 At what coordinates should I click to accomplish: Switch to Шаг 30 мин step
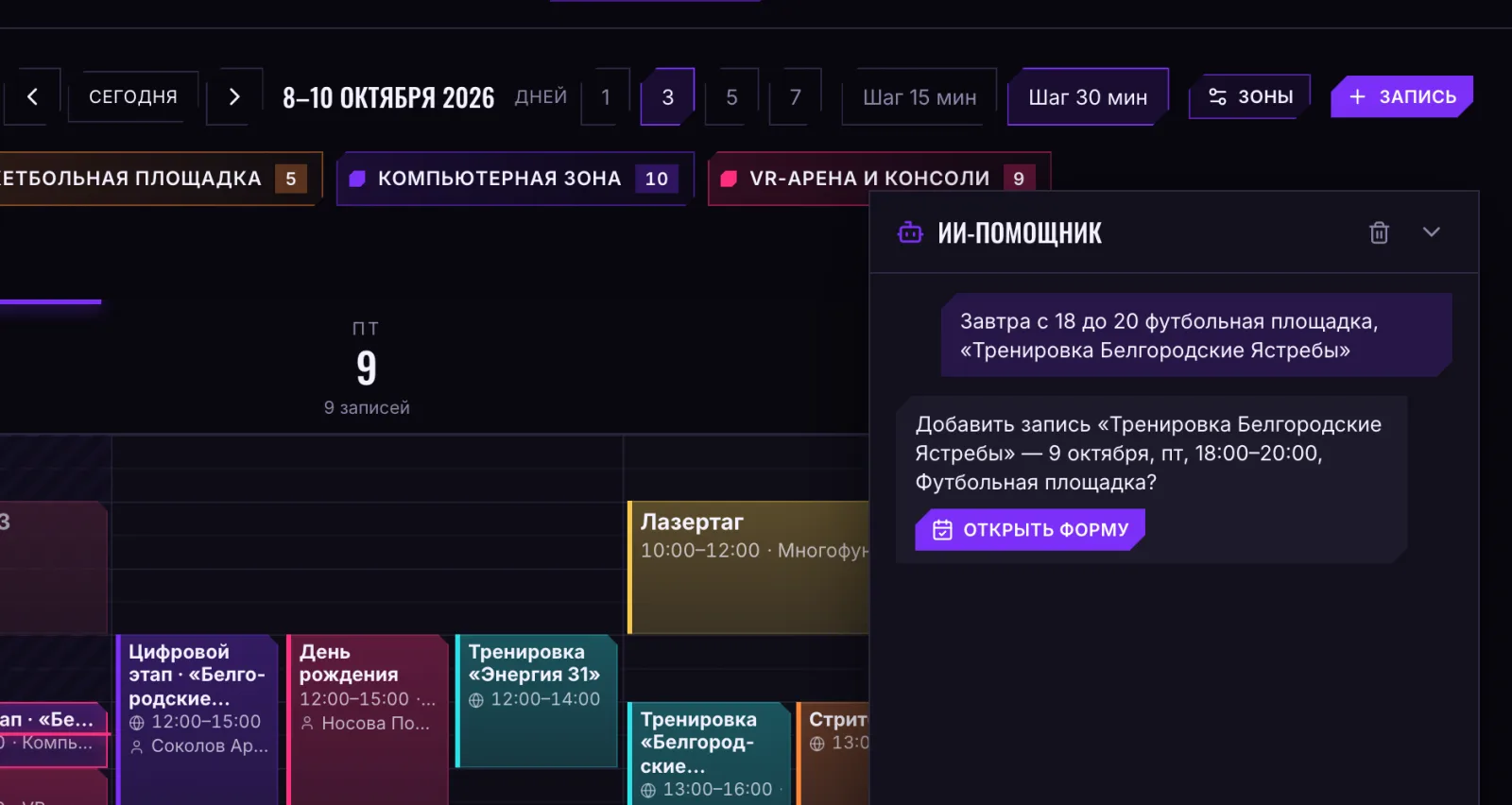(x=1088, y=96)
